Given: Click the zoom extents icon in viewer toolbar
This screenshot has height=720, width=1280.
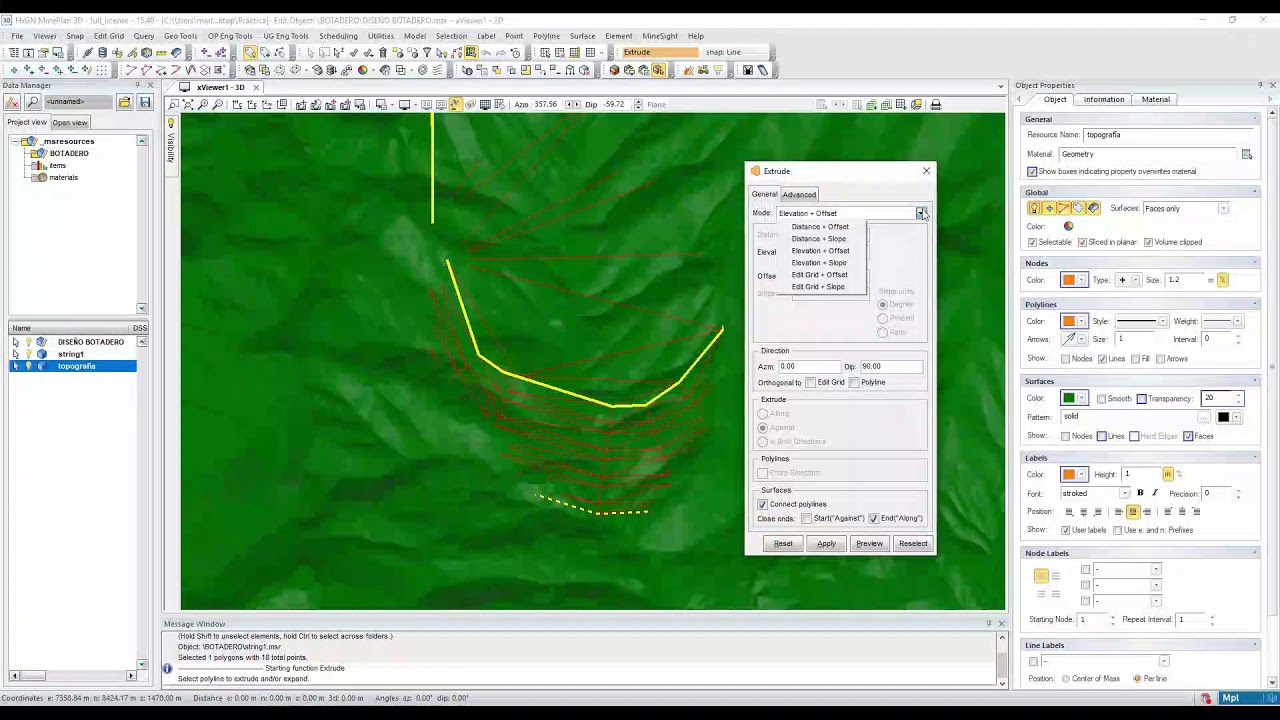Looking at the screenshot, I should (x=188, y=104).
